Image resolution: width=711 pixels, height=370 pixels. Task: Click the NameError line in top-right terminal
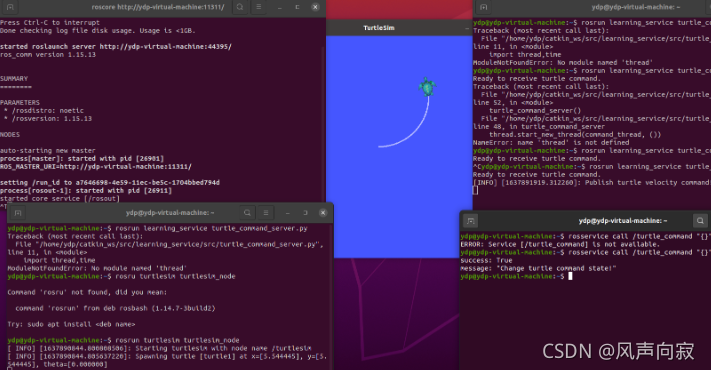(551, 143)
